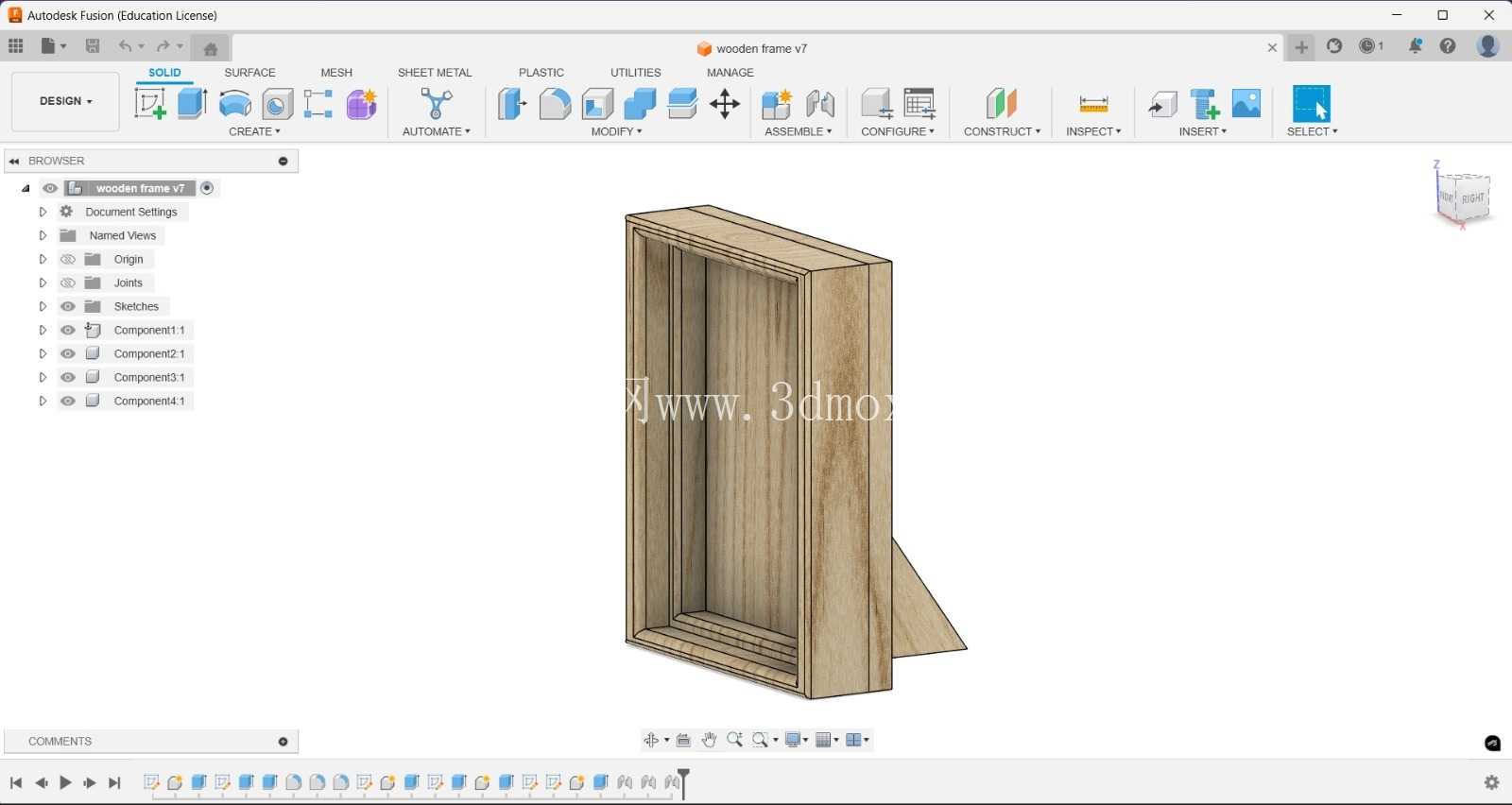Screen dimensions: 1512x805
Task: Expand the Comments panel with its dot button
Action: coord(283,742)
